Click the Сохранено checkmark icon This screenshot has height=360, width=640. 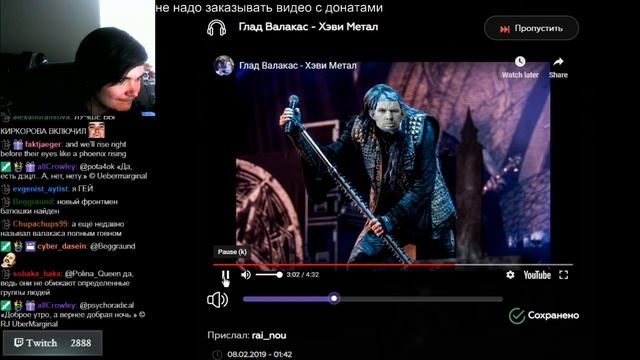click(x=517, y=316)
